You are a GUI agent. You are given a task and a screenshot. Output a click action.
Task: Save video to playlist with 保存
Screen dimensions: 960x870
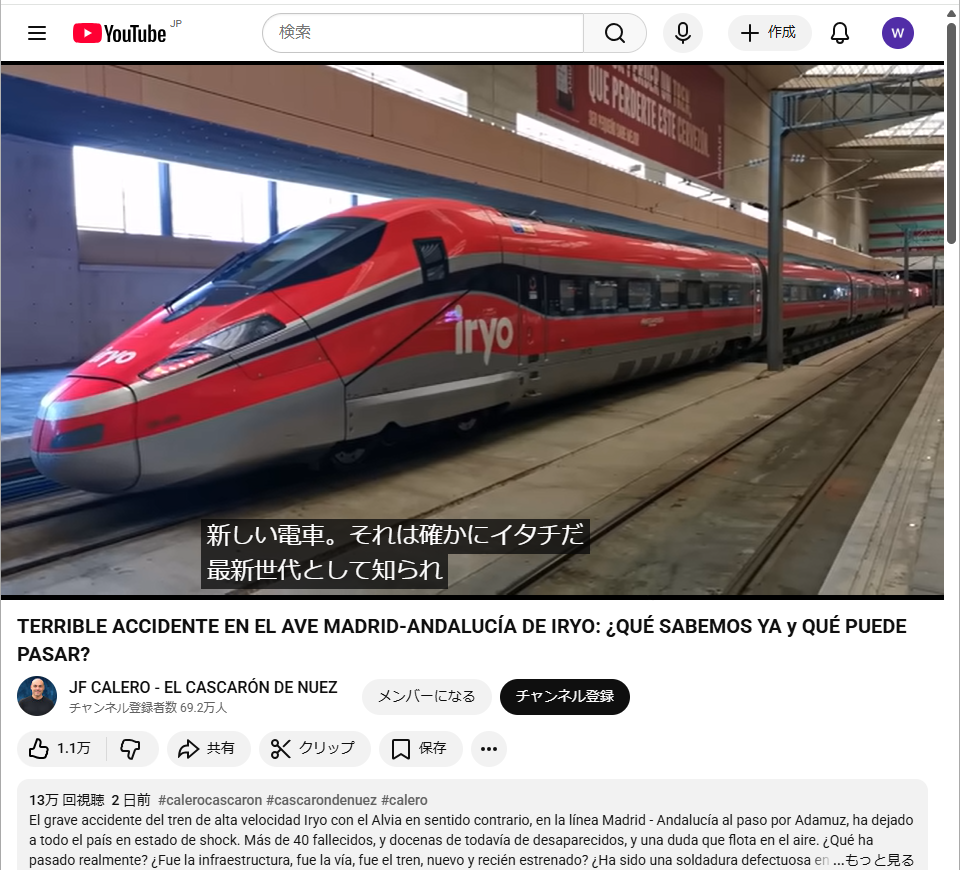coord(420,748)
